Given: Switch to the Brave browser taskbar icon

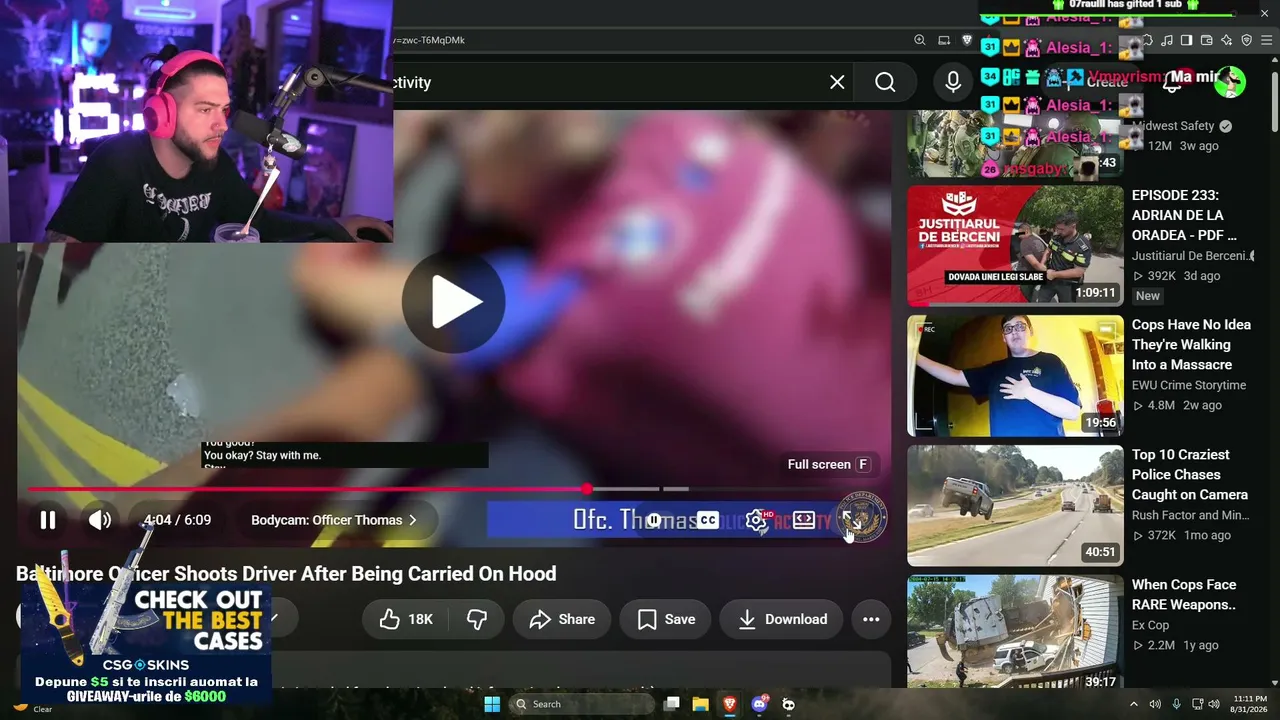Looking at the screenshot, I should pos(730,704).
